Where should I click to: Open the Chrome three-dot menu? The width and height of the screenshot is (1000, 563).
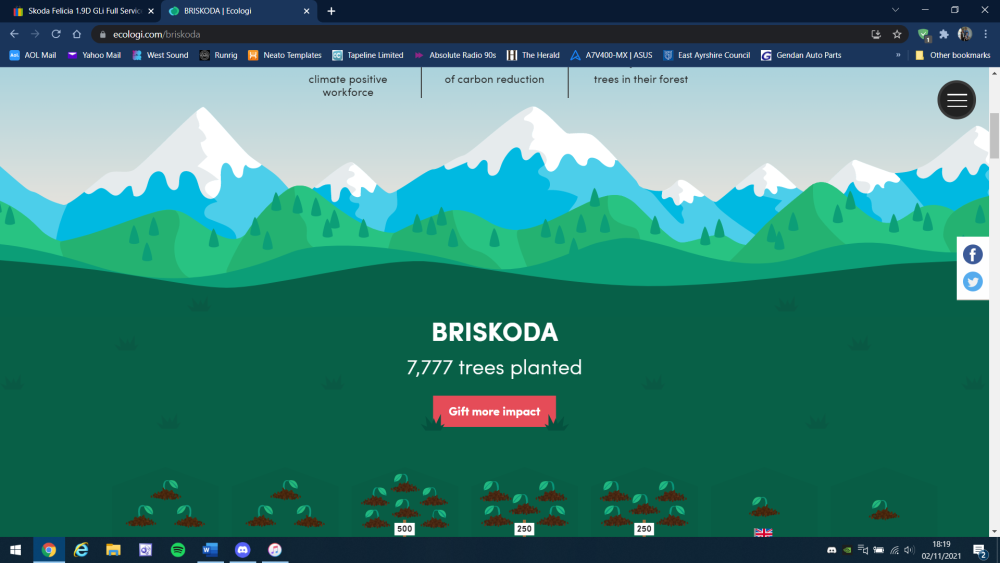[985, 34]
